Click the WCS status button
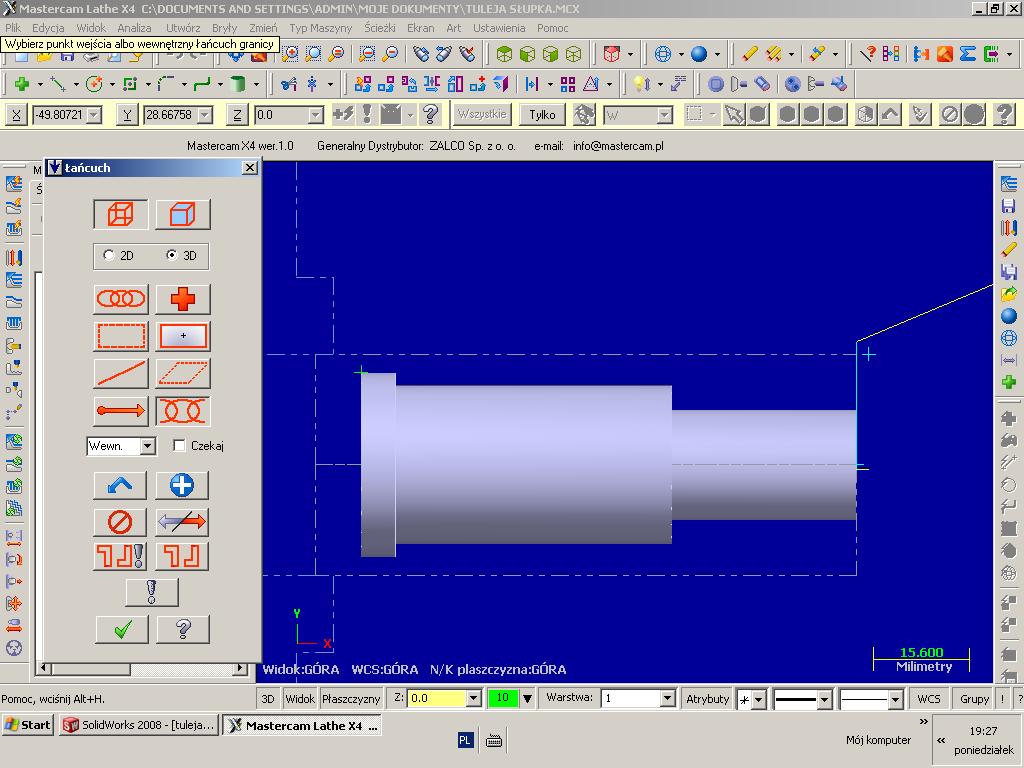Viewport: 1024px width, 768px height. point(929,699)
